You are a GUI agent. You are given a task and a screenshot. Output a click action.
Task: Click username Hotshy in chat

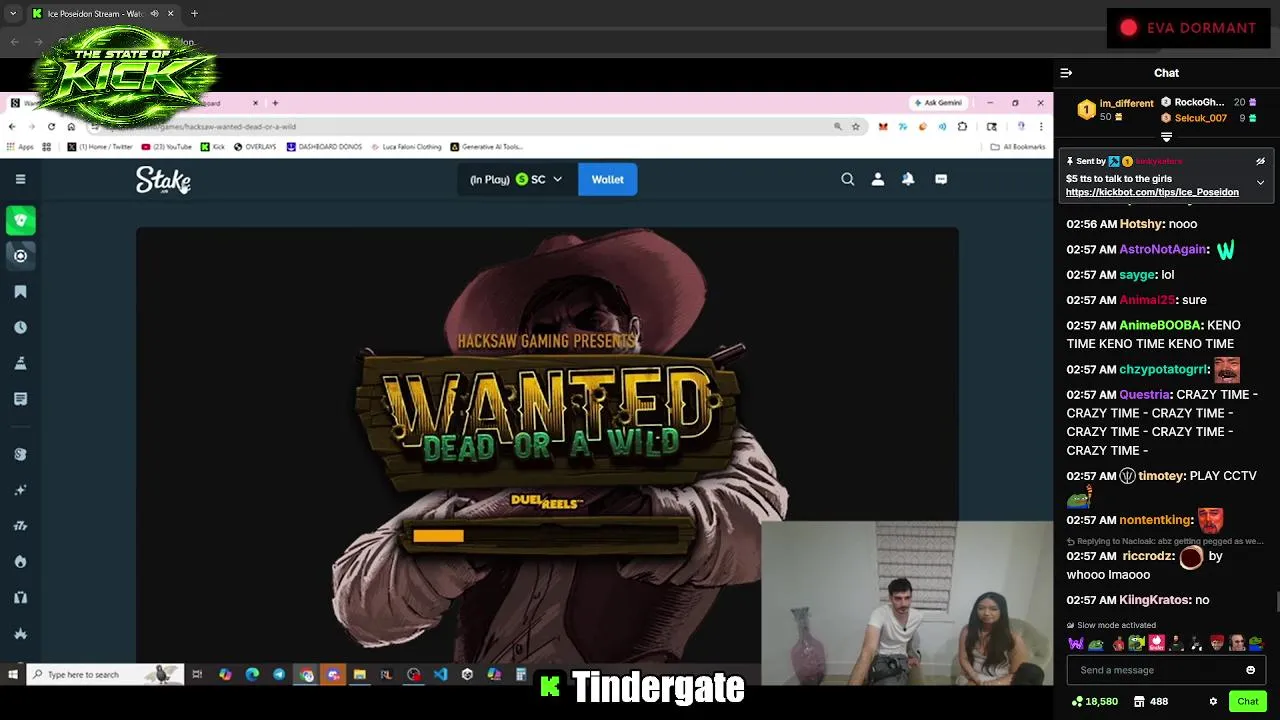coord(1140,224)
